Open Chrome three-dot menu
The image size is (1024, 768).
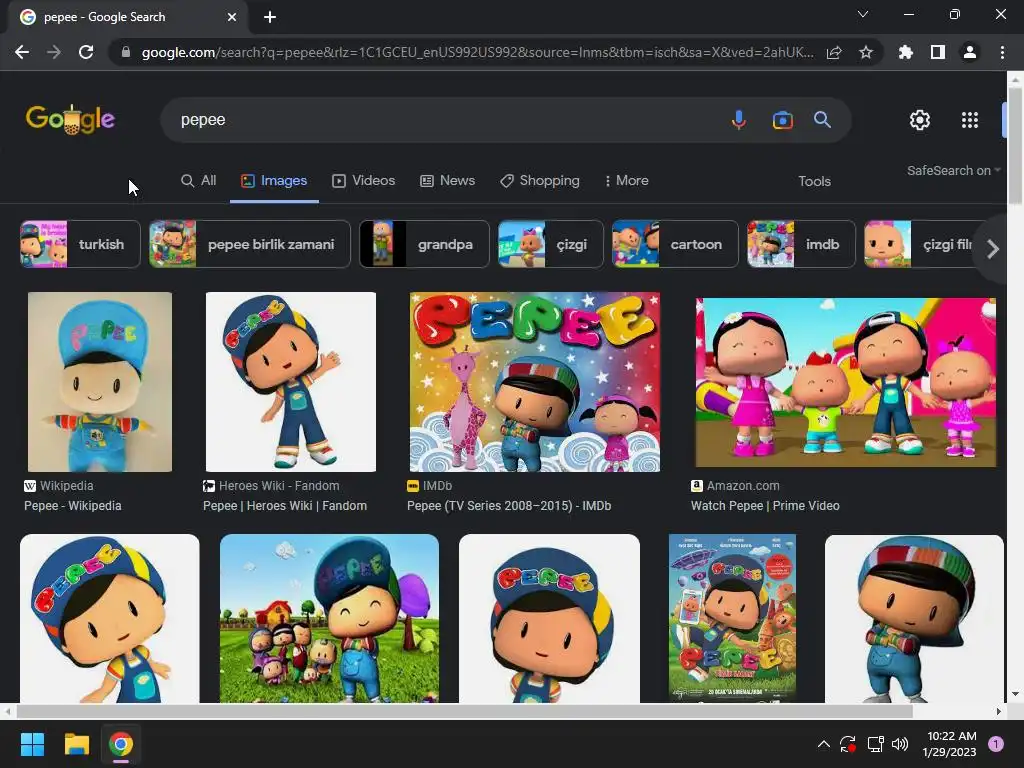point(1002,52)
